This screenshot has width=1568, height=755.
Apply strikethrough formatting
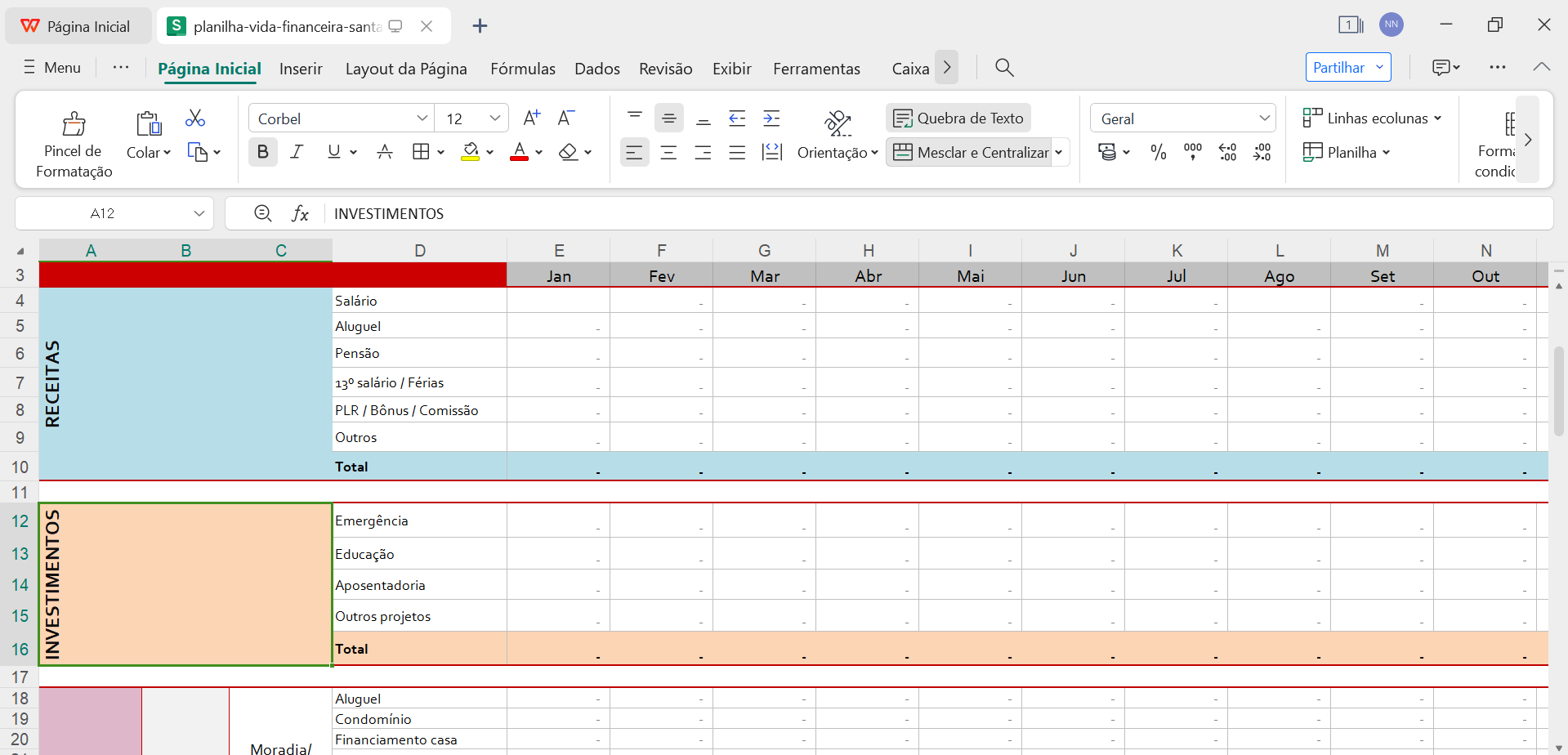(x=385, y=152)
